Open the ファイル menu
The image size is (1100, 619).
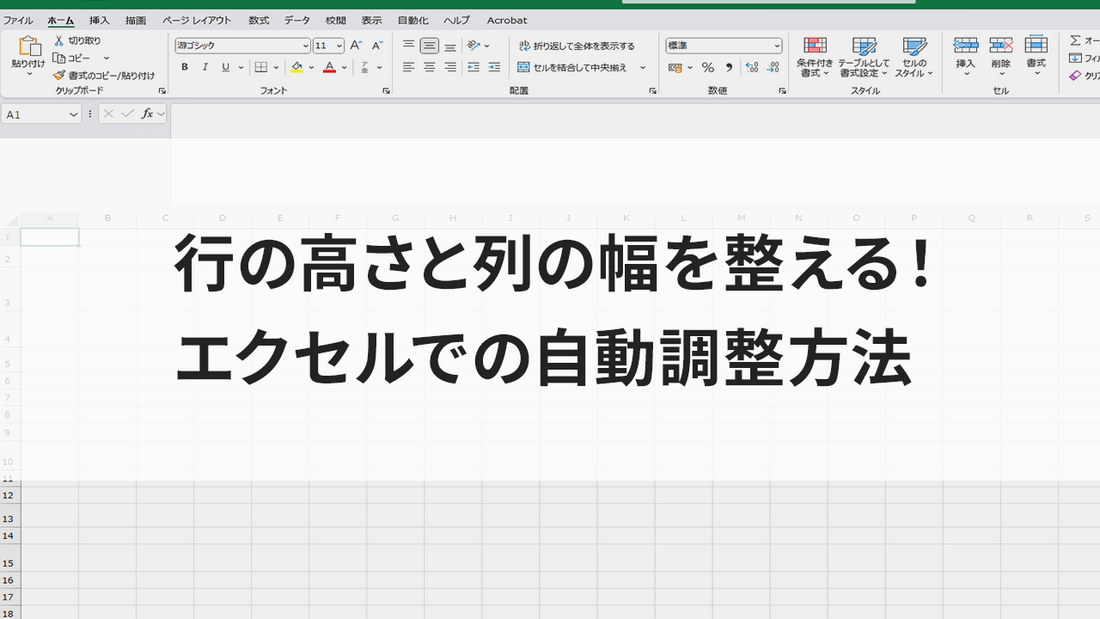19,20
